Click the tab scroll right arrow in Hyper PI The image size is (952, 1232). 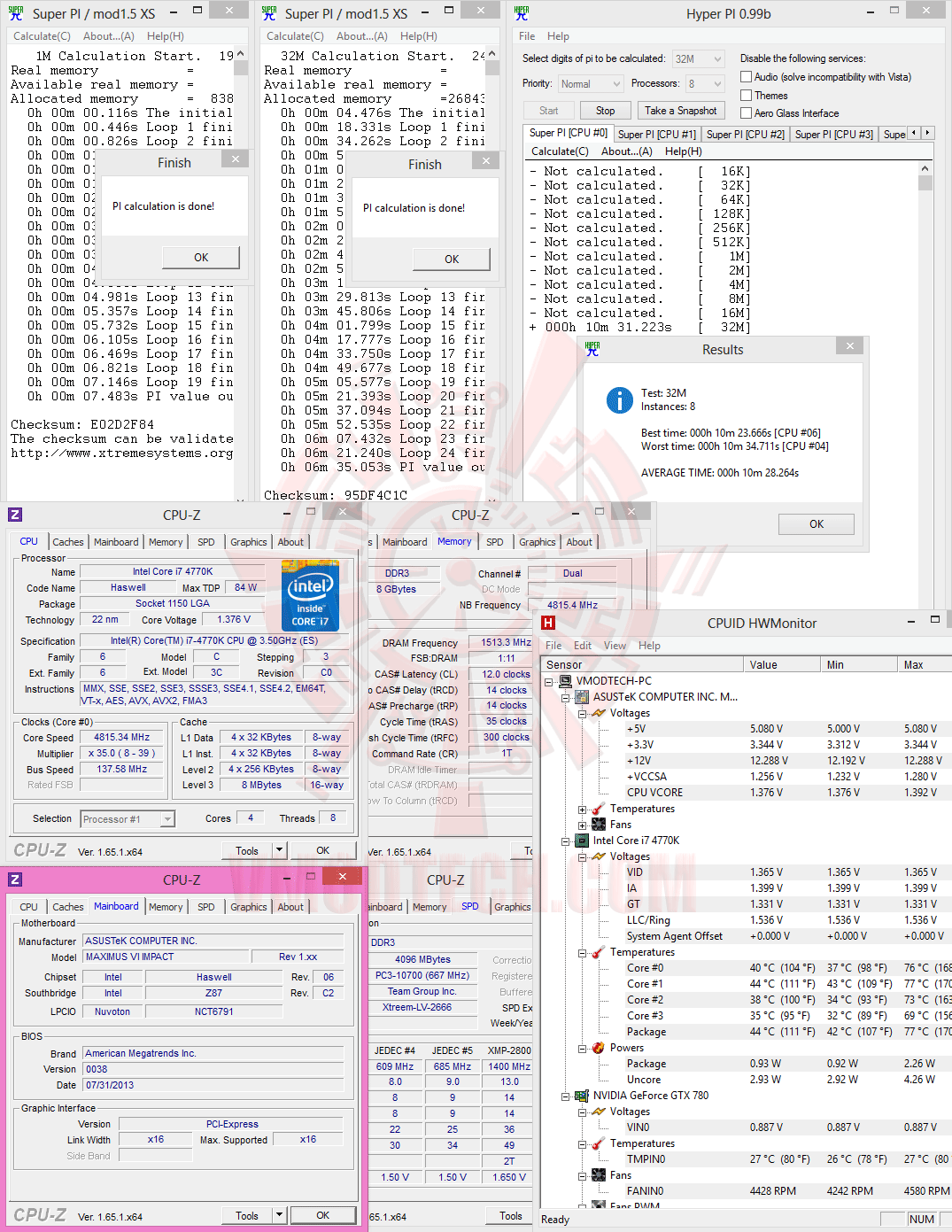927,133
